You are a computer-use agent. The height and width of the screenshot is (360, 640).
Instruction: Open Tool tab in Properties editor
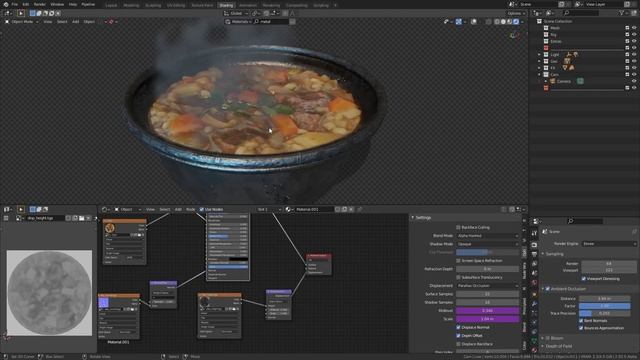click(x=534, y=233)
